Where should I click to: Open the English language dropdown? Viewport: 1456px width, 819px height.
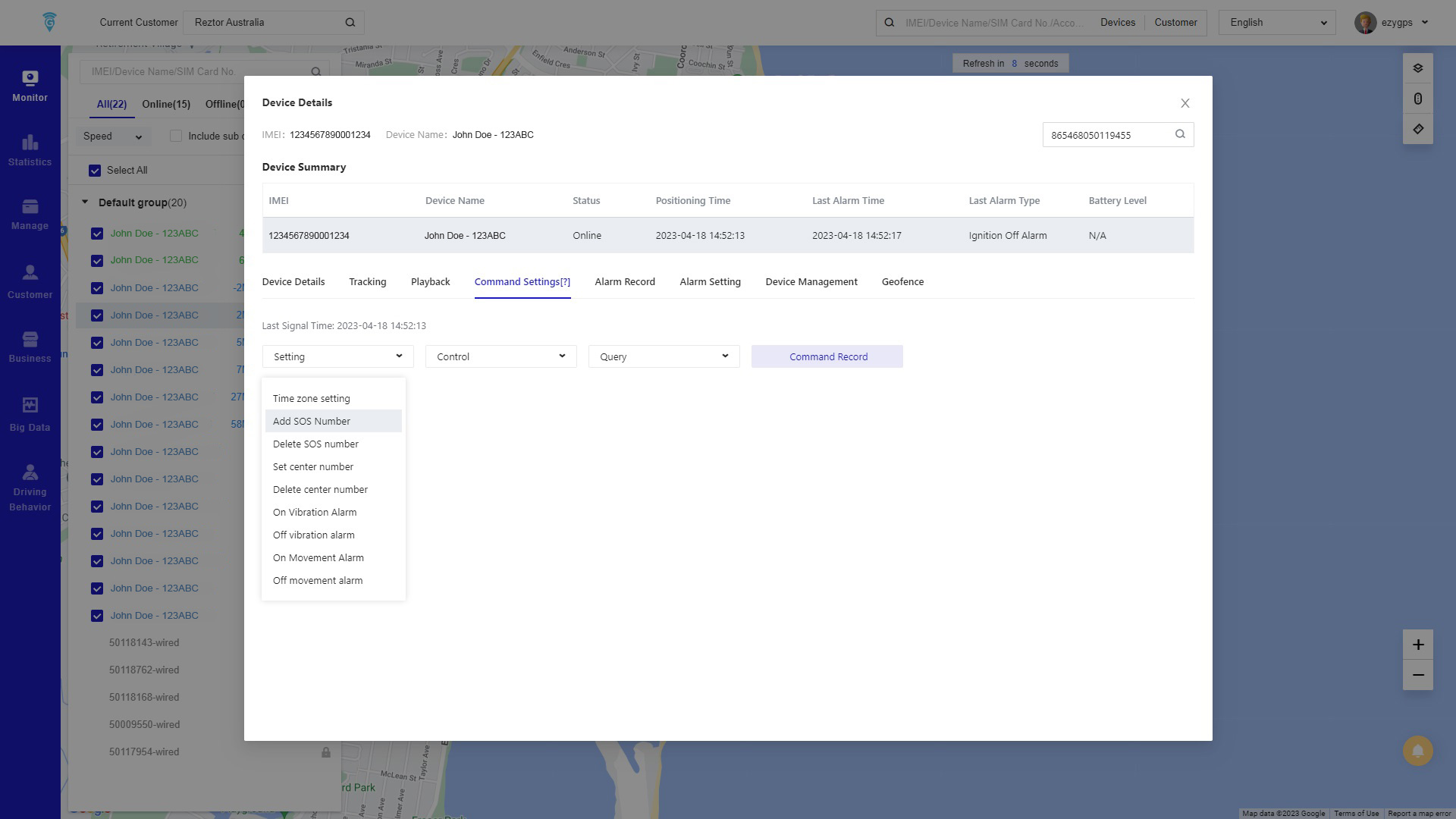click(1277, 23)
